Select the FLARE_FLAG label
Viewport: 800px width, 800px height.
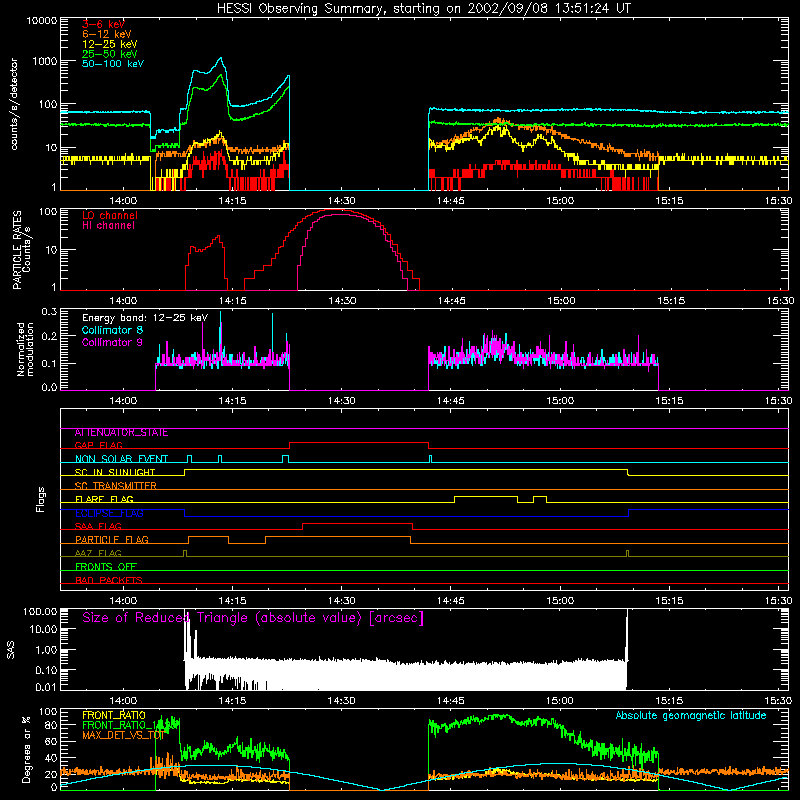104,499
